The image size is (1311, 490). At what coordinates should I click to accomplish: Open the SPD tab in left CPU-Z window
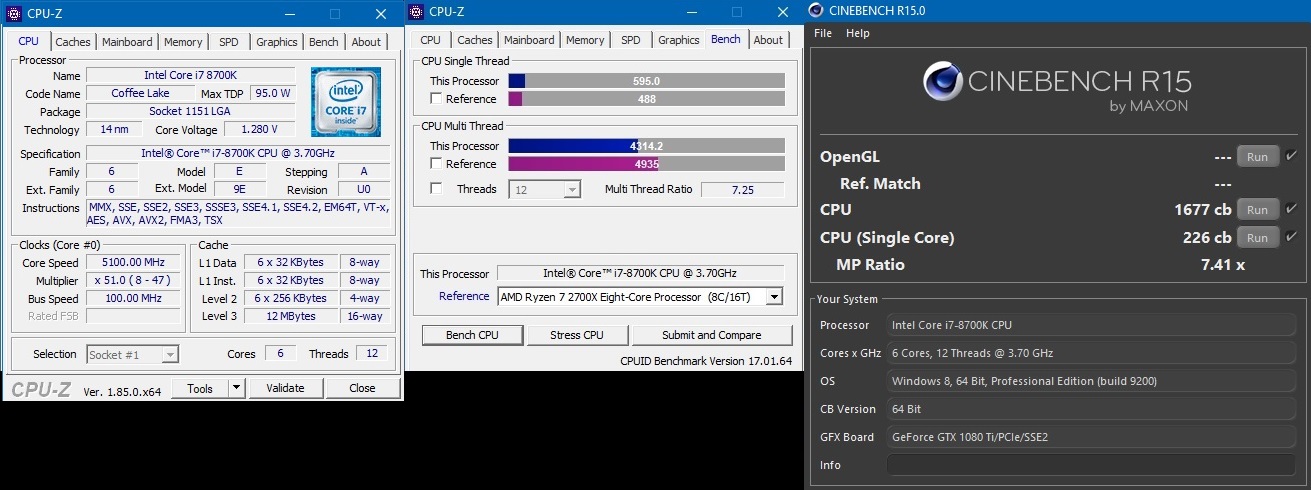(229, 42)
